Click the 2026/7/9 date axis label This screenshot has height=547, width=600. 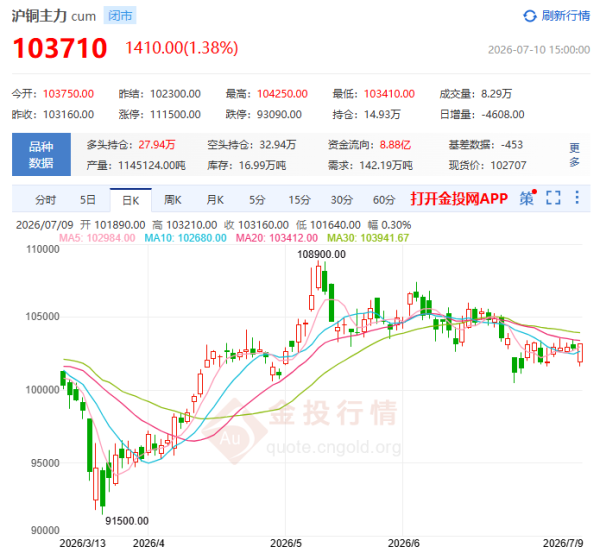point(563,542)
